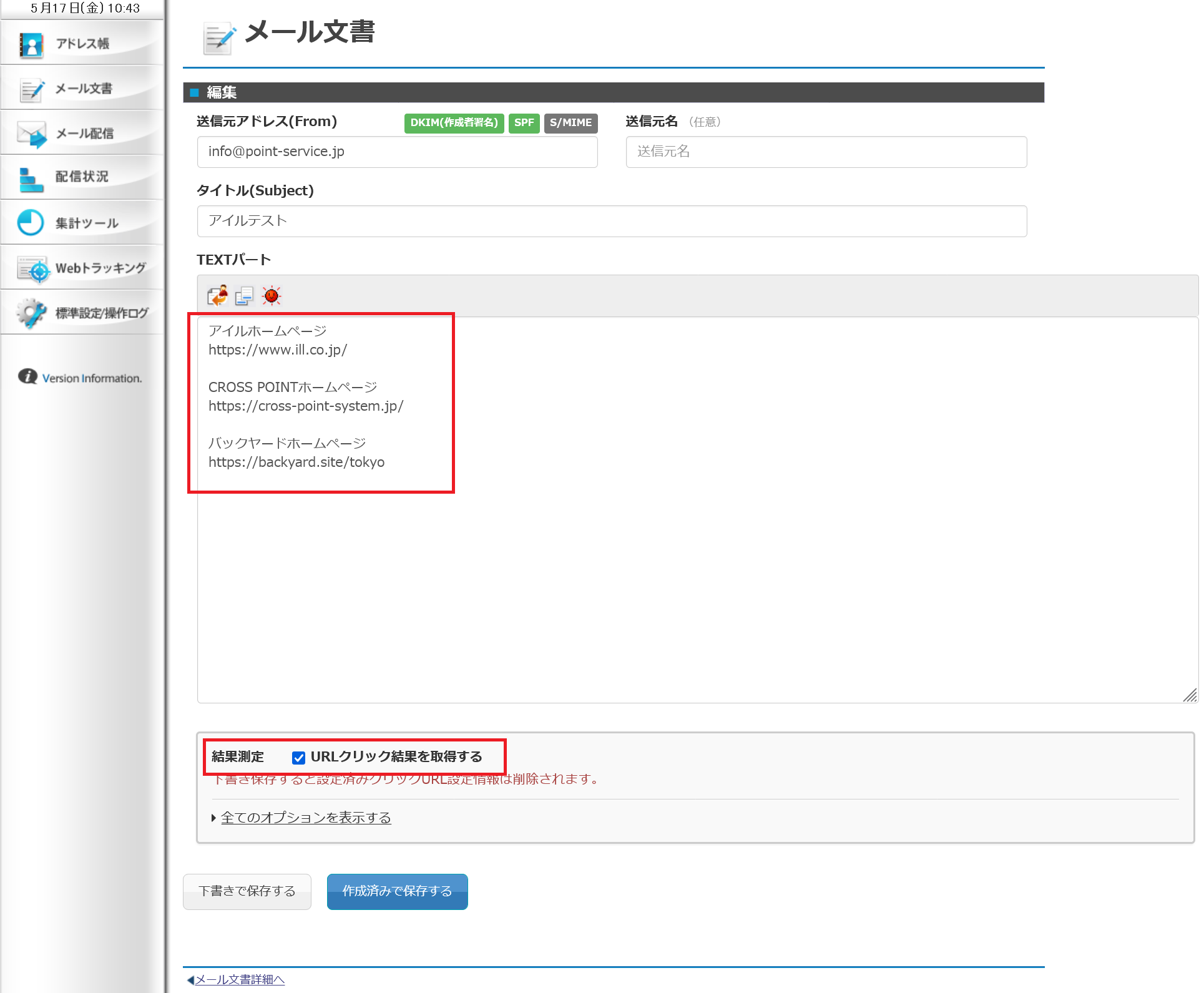The image size is (1204, 993).
Task: Open the Webトラッキング sidebar icon
Action: 34,267
